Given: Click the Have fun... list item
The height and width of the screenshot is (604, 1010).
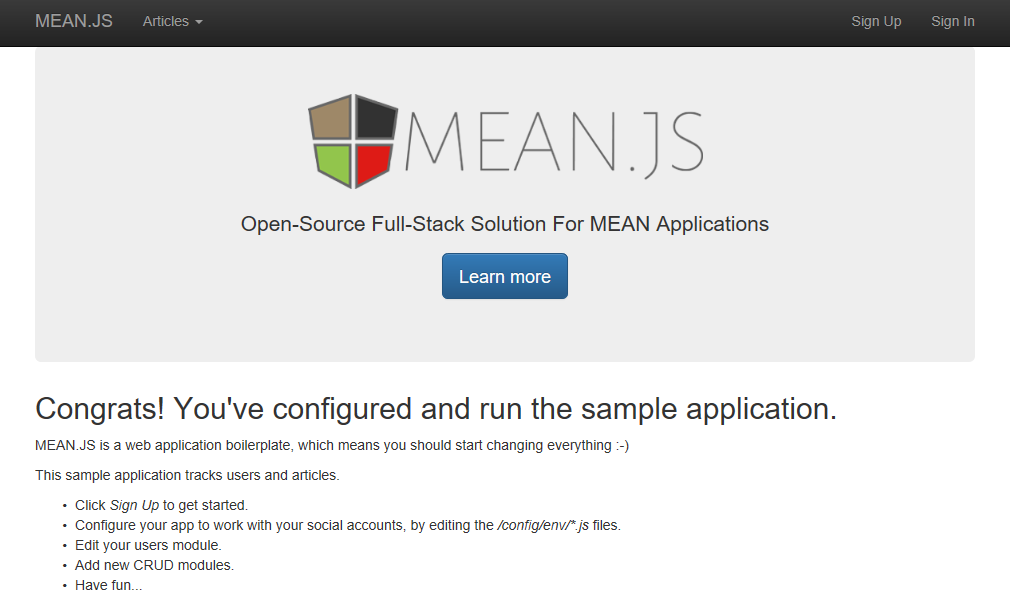Looking at the screenshot, I should tap(108, 585).
